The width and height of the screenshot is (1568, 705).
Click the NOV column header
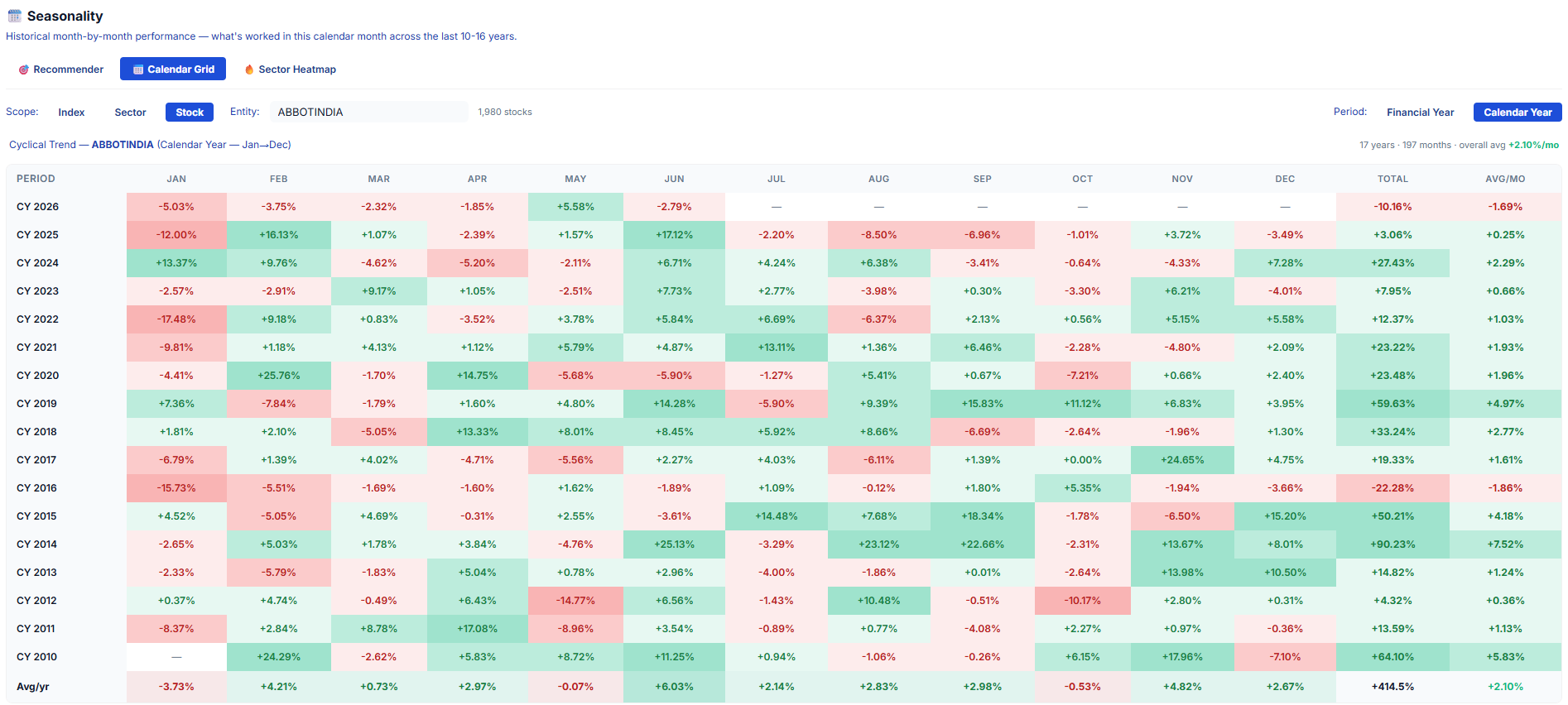tap(1182, 179)
